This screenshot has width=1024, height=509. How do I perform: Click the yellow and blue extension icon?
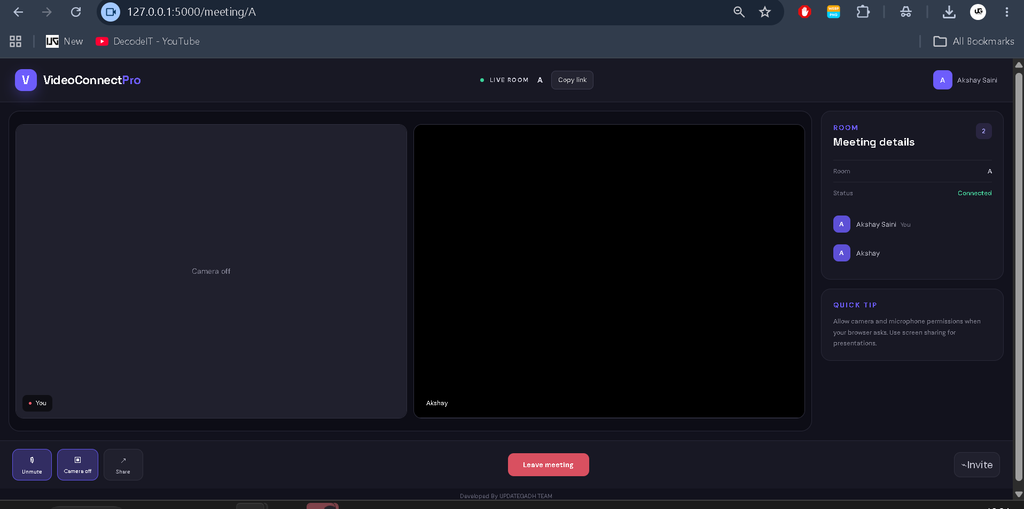point(833,12)
